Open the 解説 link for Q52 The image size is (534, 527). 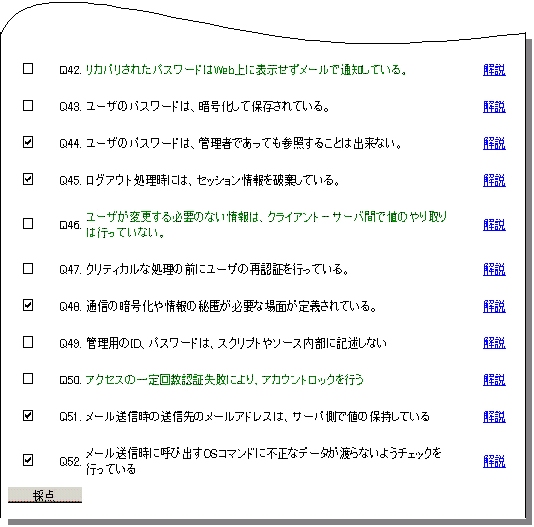[x=494, y=462]
